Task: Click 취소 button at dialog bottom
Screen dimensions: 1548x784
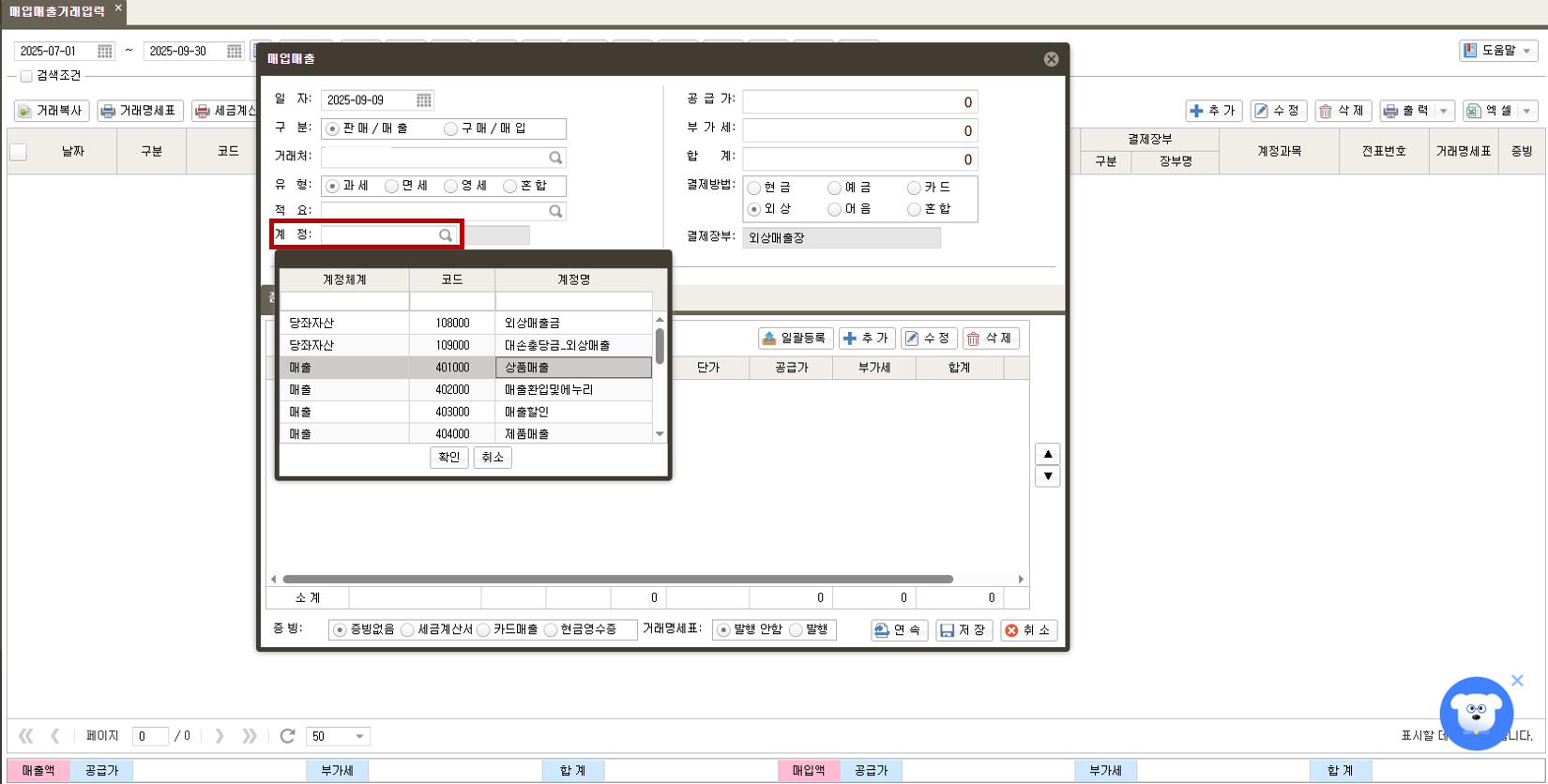Action: coord(1029,630)
